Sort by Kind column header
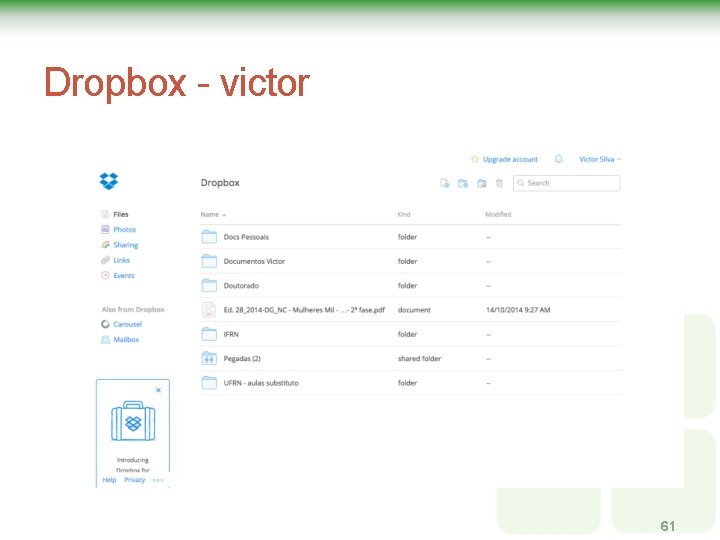 click(404, 214)
